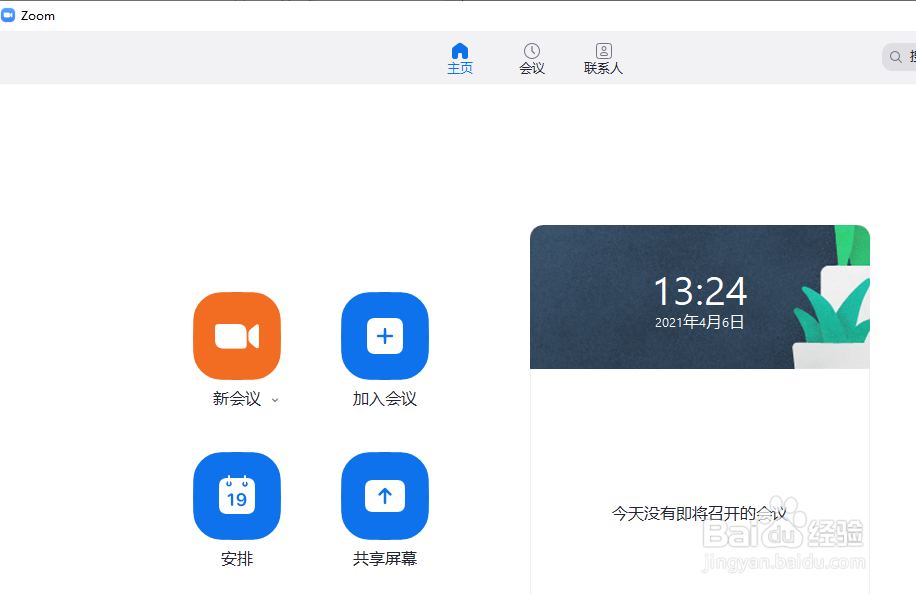Screen dimensions: 916x594
Task: Click the 共享屏幕 label text
Action: click(385, 558)
